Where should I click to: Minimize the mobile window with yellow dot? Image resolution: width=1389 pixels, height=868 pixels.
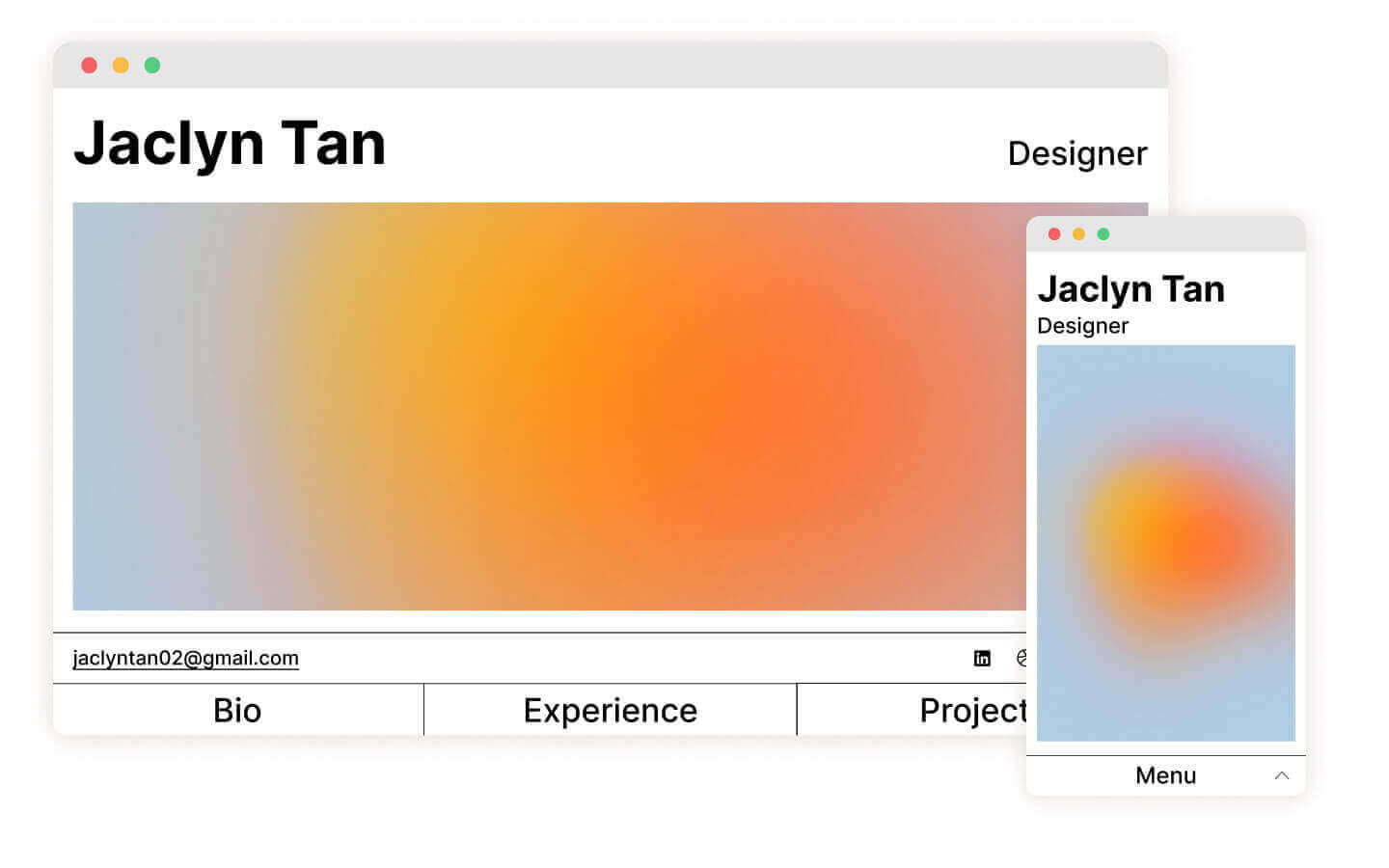[1078, 234]
